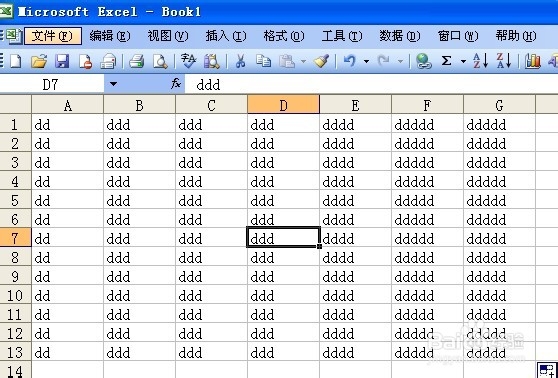The width and height of the screenshot is (558, 378).
Task: Open the Auto Fill Options button
Action: (x=547, y=370)
